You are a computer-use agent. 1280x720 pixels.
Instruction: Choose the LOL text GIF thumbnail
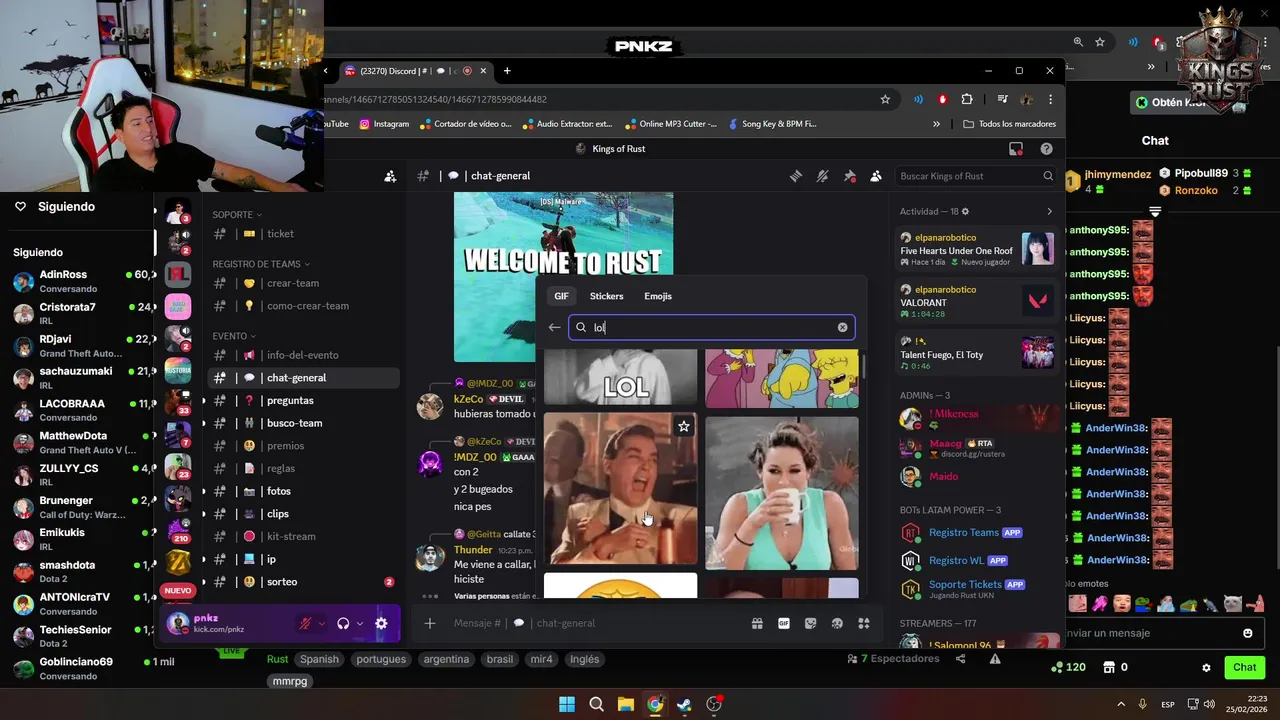[x=620, y=378]
